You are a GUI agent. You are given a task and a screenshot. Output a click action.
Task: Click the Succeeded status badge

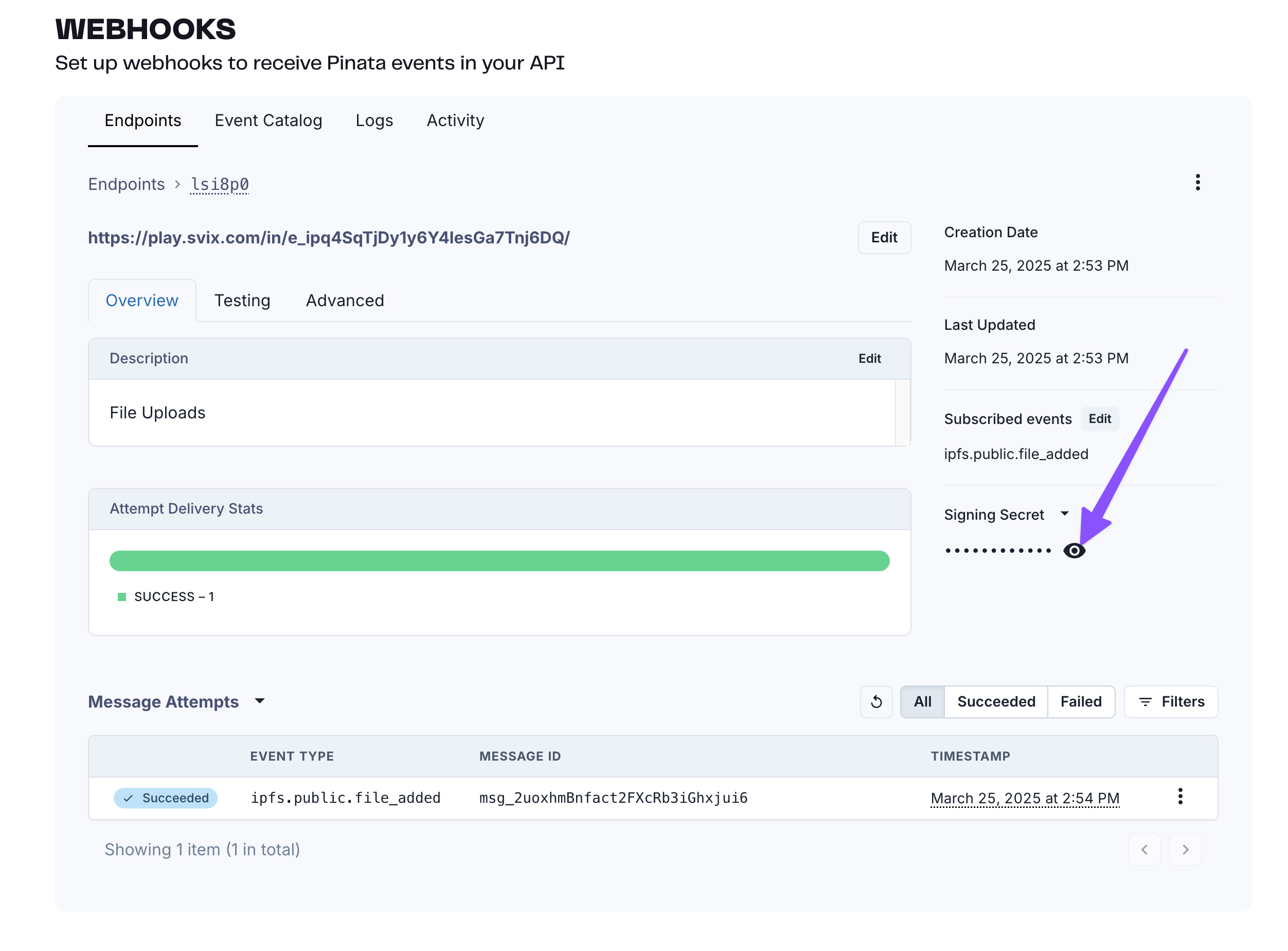pos(165,797)
